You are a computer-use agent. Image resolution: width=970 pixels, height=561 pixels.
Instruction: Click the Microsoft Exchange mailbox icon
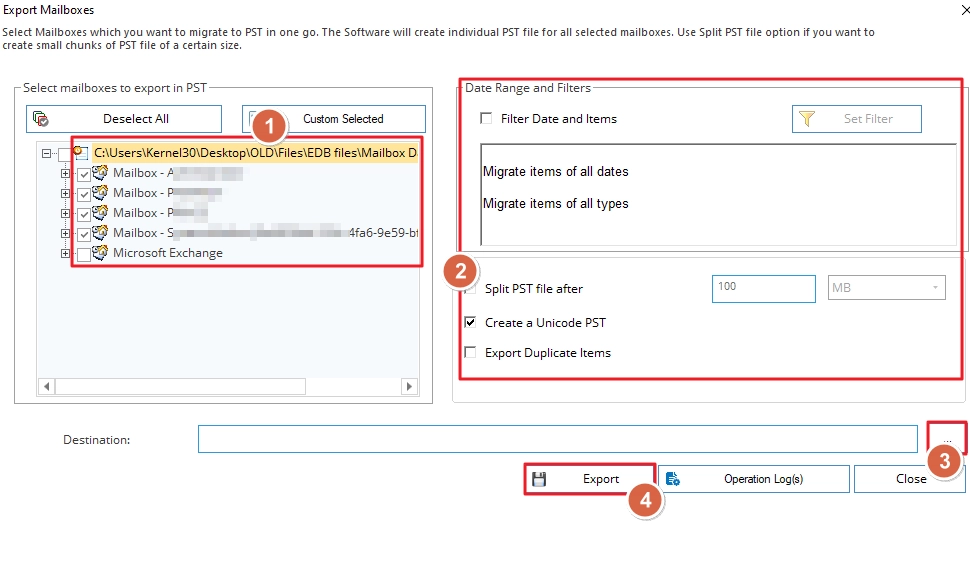(x=100, y=252)
